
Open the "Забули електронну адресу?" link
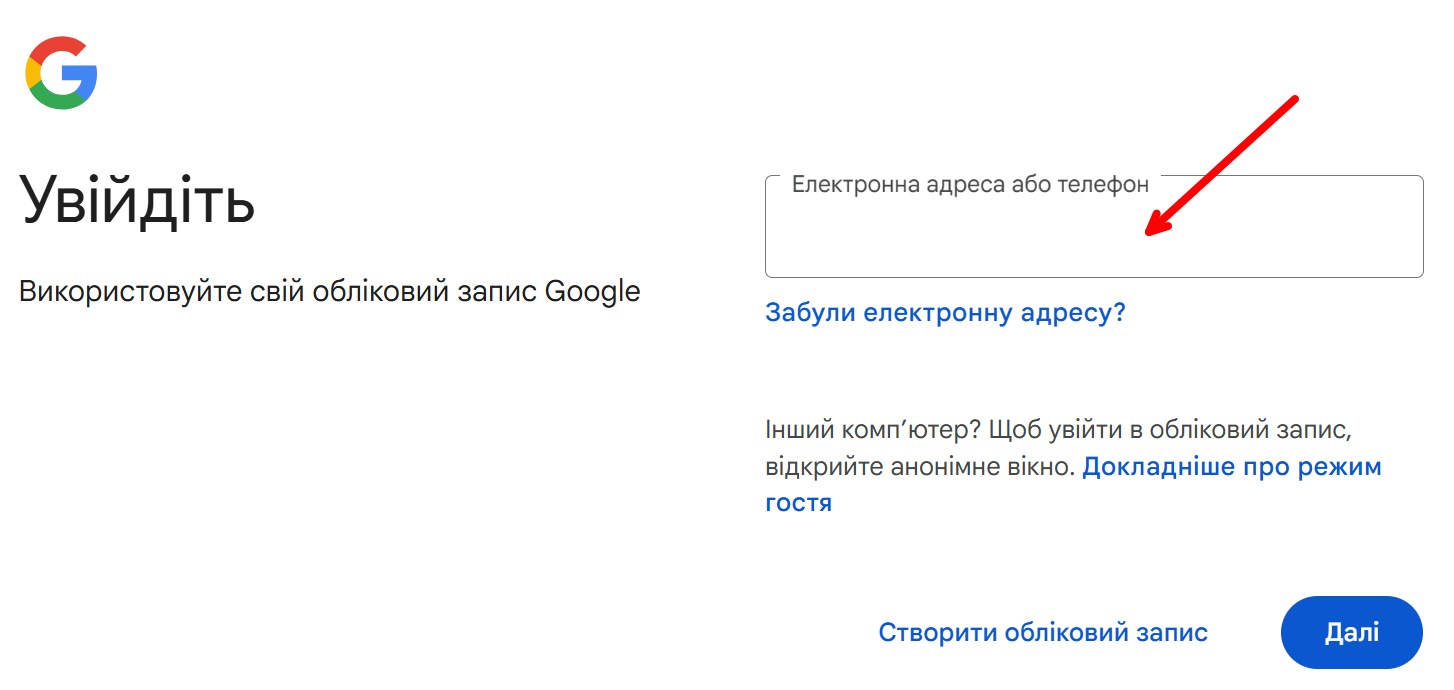945,312
